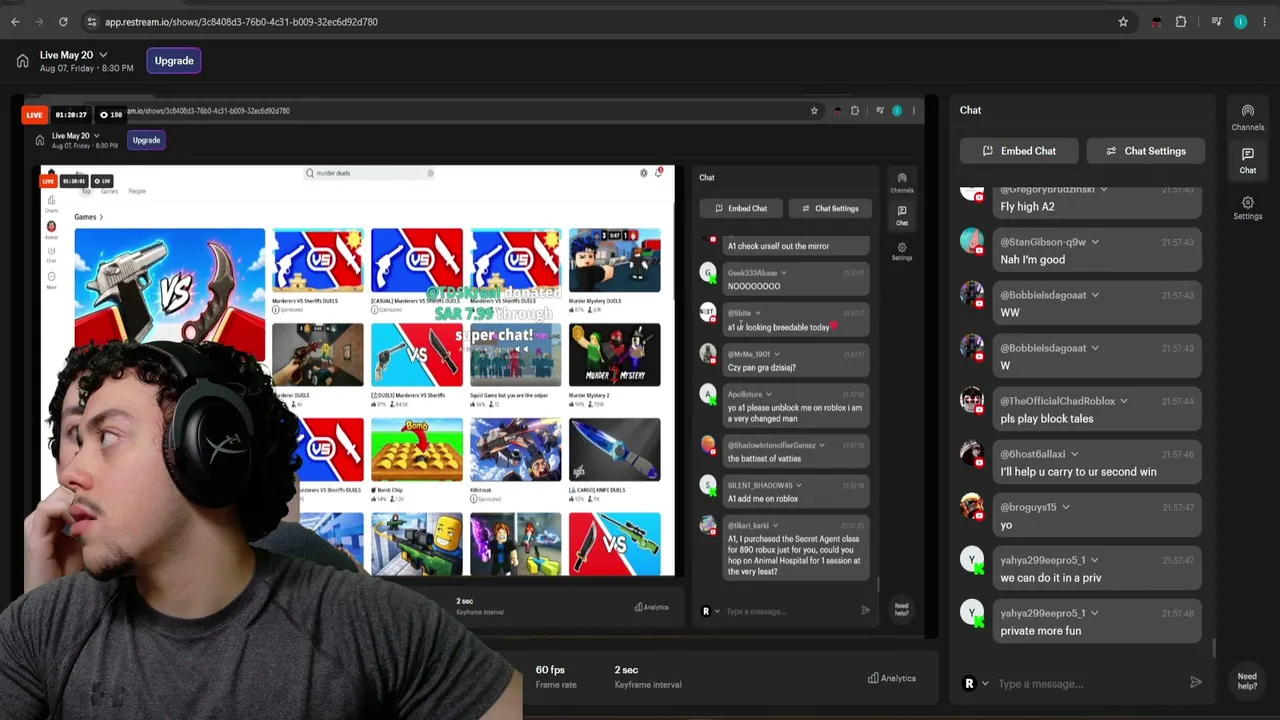Click StanGibson-q9w's avatar in chat
Viewport: 1280px width, 720px height.
pyautogui.click(x=972, y=241)
